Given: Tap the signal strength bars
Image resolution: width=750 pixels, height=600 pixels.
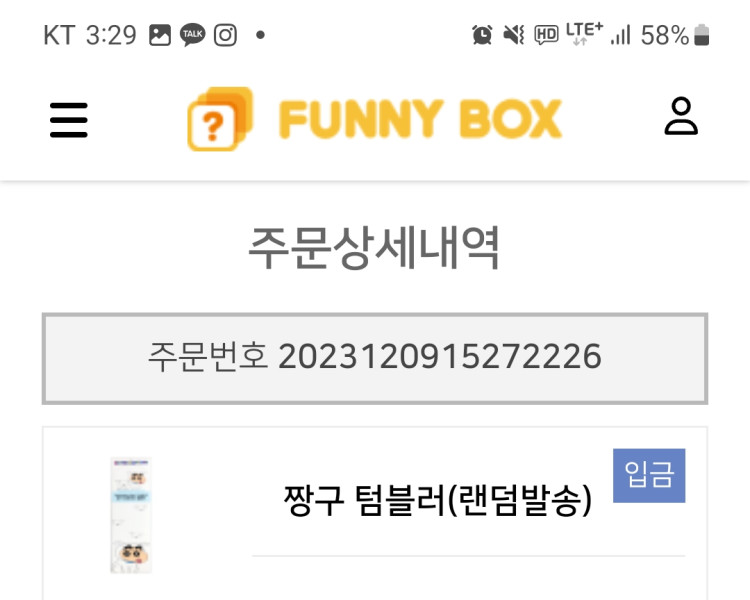Looking at the screenshot, I should pos(621,35).
